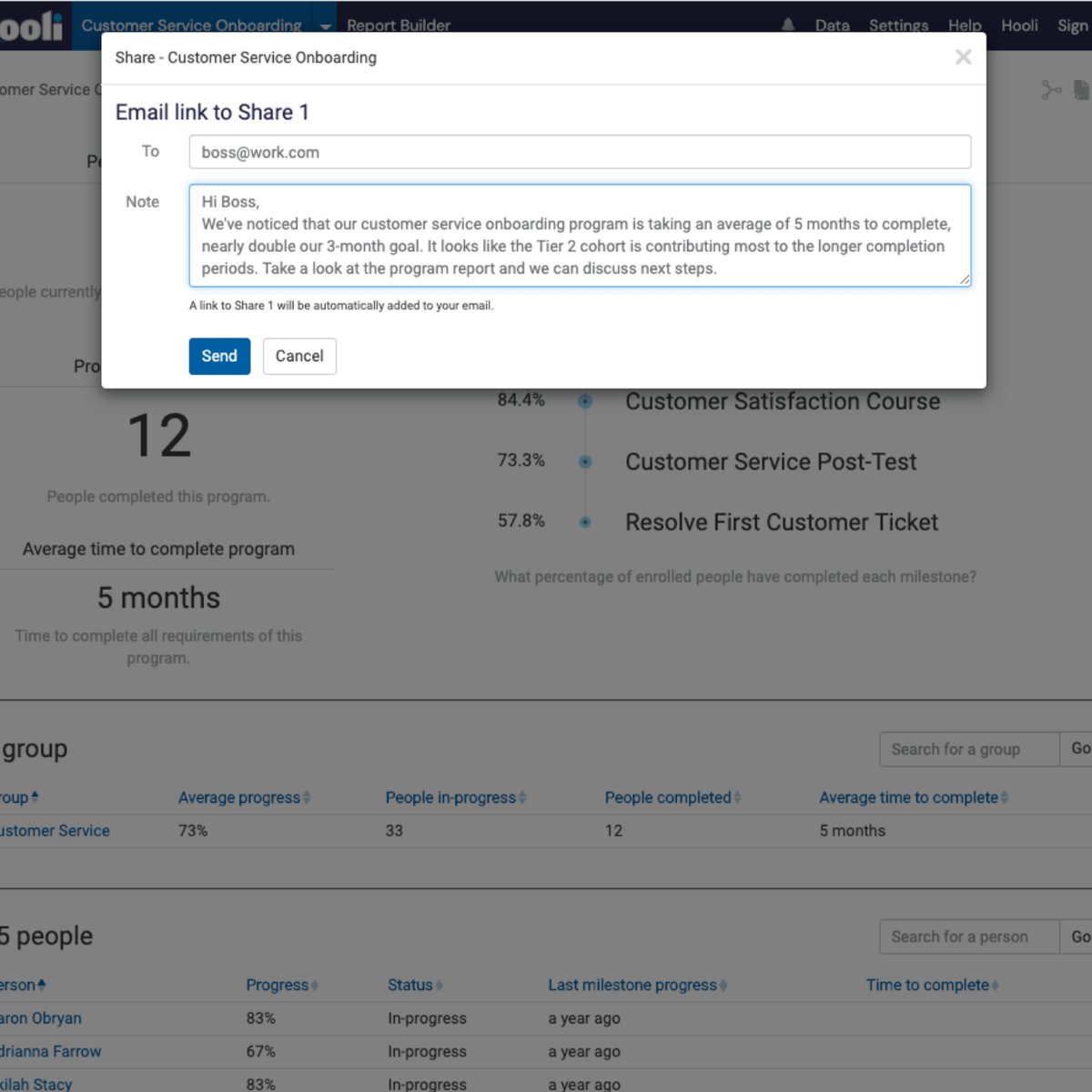The image size is (1092, 1092).
Task: Click the milestone dot beside Customer Service Post-Test
Action: (585, 460)
